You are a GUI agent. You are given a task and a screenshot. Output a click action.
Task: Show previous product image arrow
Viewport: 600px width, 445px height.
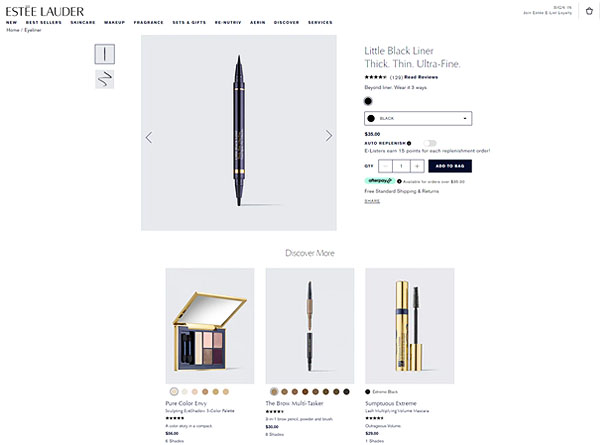pos(149,137)
